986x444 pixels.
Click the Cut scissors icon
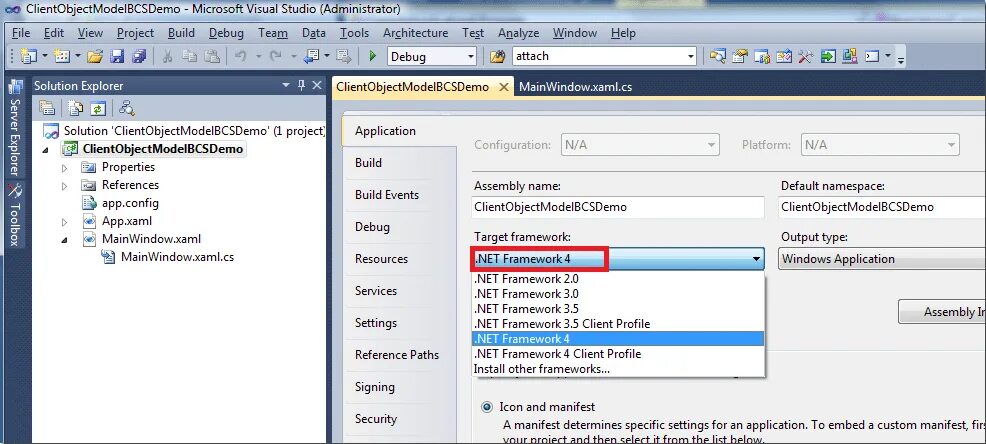coord(167,57)
